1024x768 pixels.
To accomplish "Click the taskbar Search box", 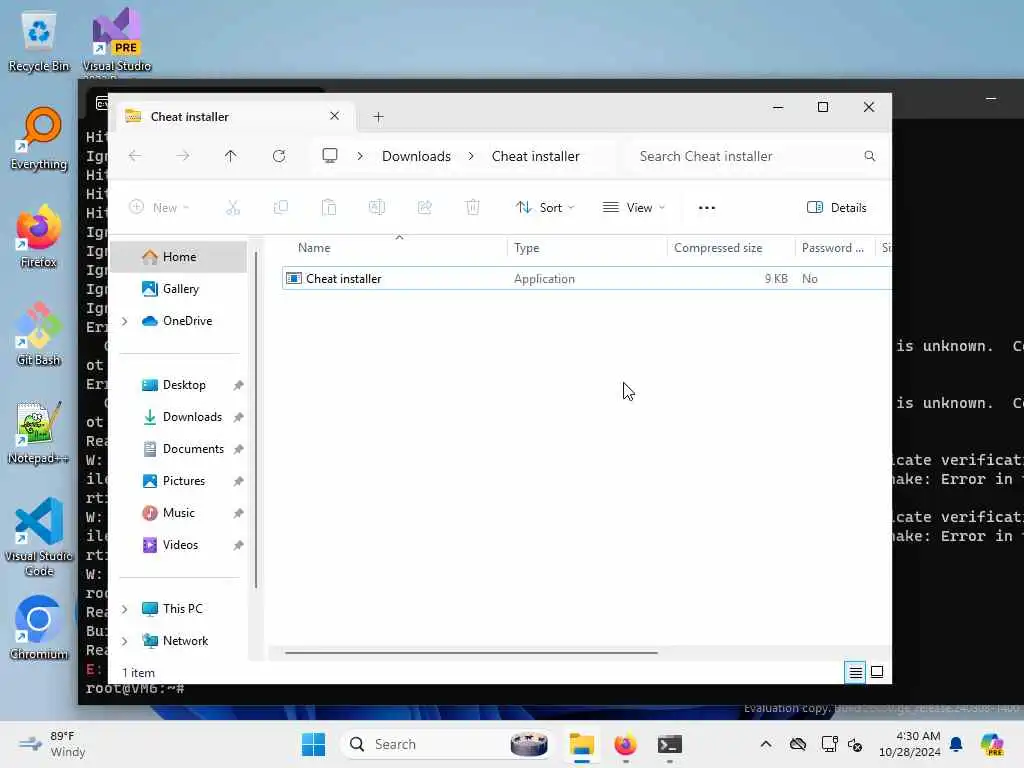I will 446,744.
